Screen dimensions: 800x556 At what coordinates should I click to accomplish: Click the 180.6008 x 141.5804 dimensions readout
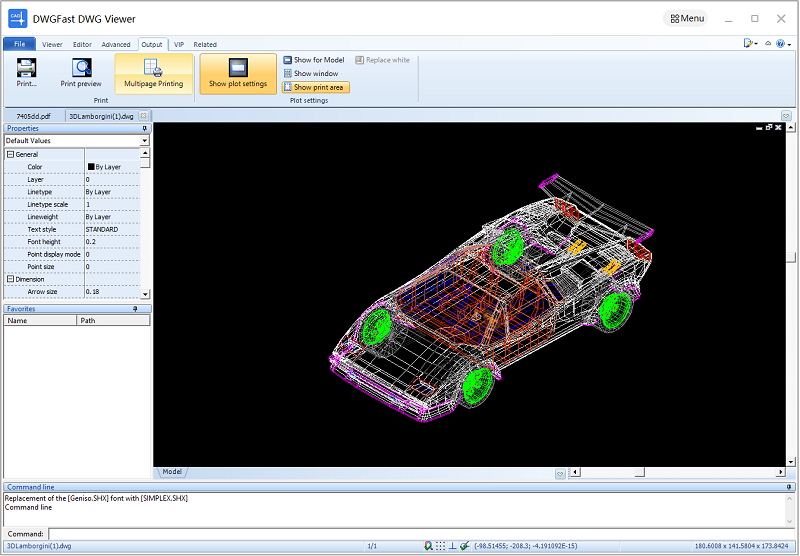point(741,546)
